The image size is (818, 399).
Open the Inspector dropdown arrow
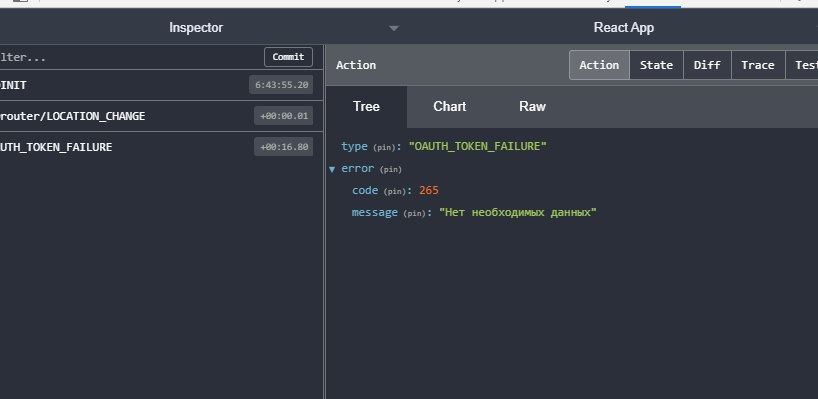(394, 28)
